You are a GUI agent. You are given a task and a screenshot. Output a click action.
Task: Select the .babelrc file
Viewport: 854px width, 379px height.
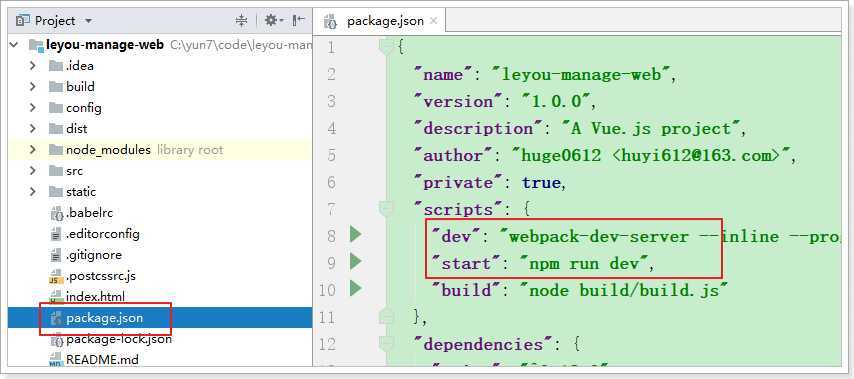click(x=89, y=213)
